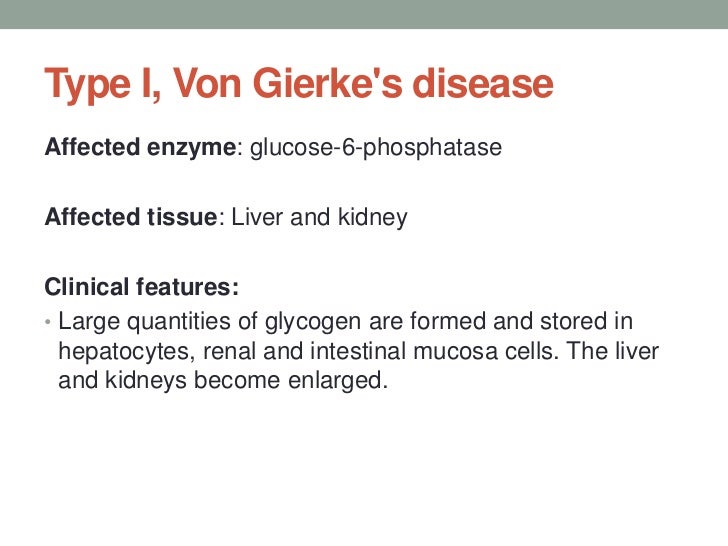Viewport: 728px width, 546px height.
Task: Select the 'Affected enzyme' bold label
Action: click(x=140, y=149)
